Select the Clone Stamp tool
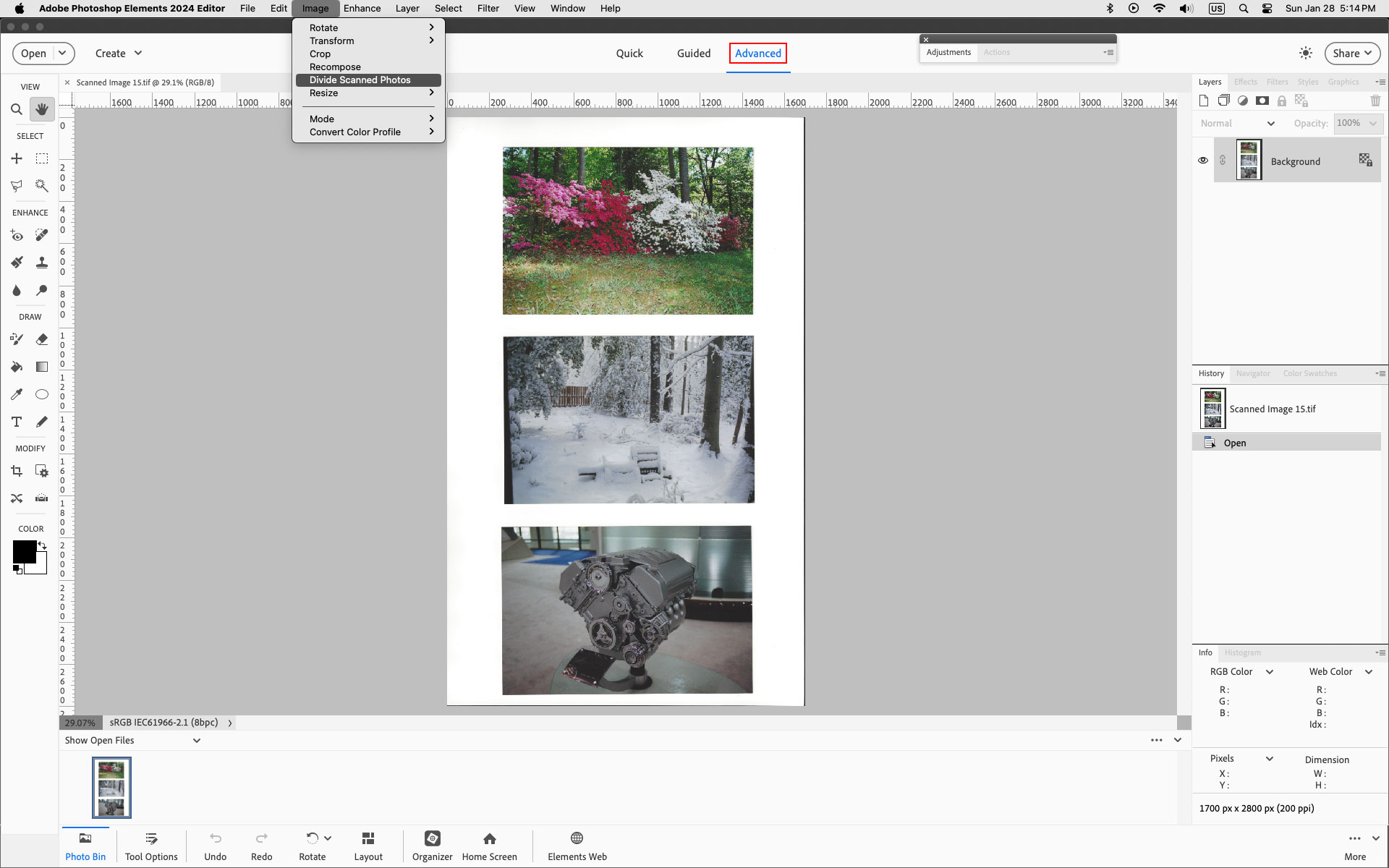This screenshot has width=1389, height=868. (x=41, y=263)
